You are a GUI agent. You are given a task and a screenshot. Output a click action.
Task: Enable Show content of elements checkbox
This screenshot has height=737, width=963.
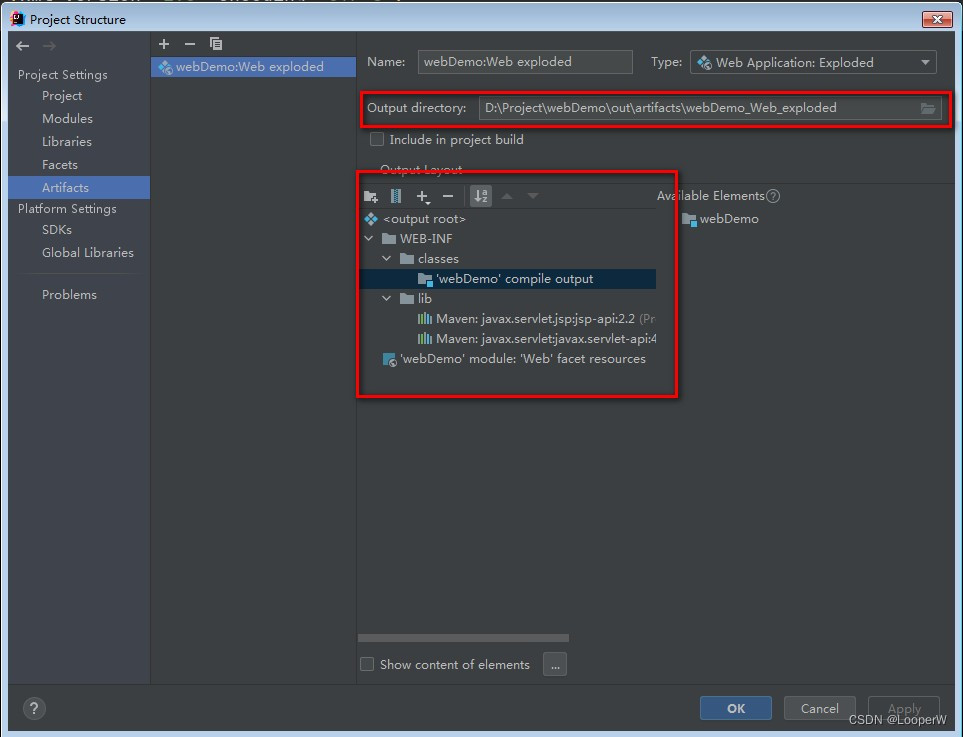[x=367, y=665]
